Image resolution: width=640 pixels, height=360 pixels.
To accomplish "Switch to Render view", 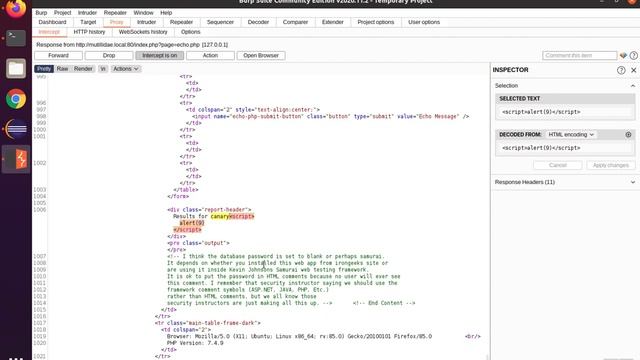I will (x=83, y=69).
